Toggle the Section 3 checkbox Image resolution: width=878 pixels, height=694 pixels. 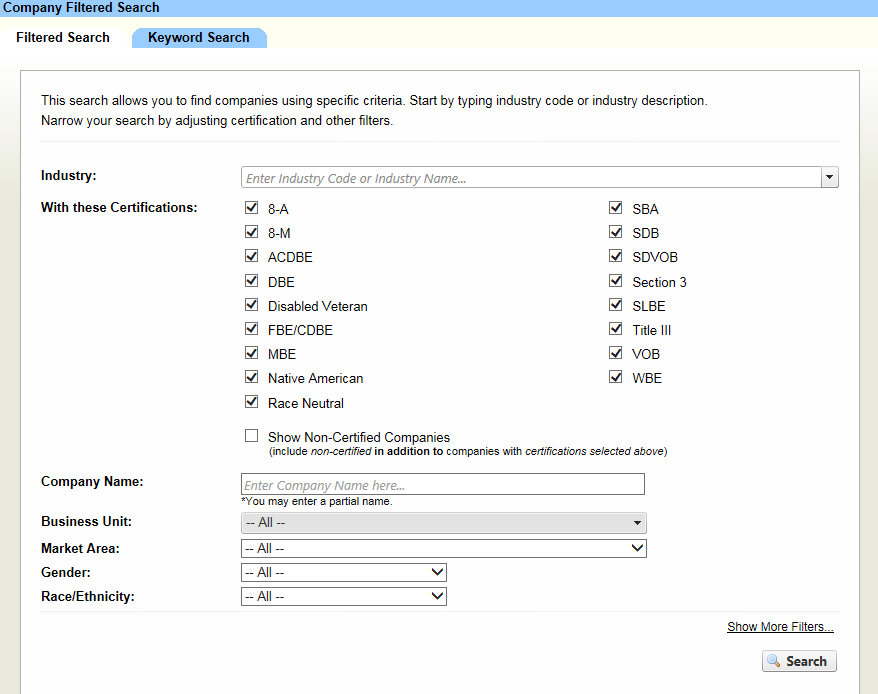(616, 281)
